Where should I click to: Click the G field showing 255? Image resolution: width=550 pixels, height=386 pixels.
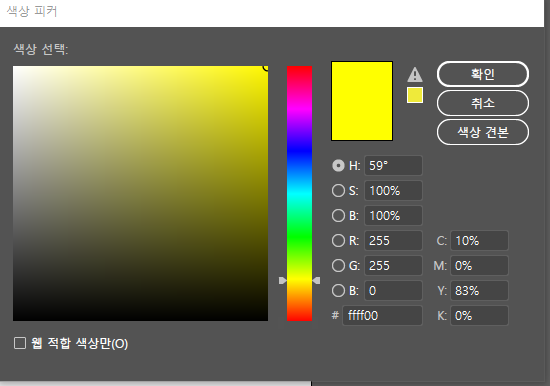point(393,266)
